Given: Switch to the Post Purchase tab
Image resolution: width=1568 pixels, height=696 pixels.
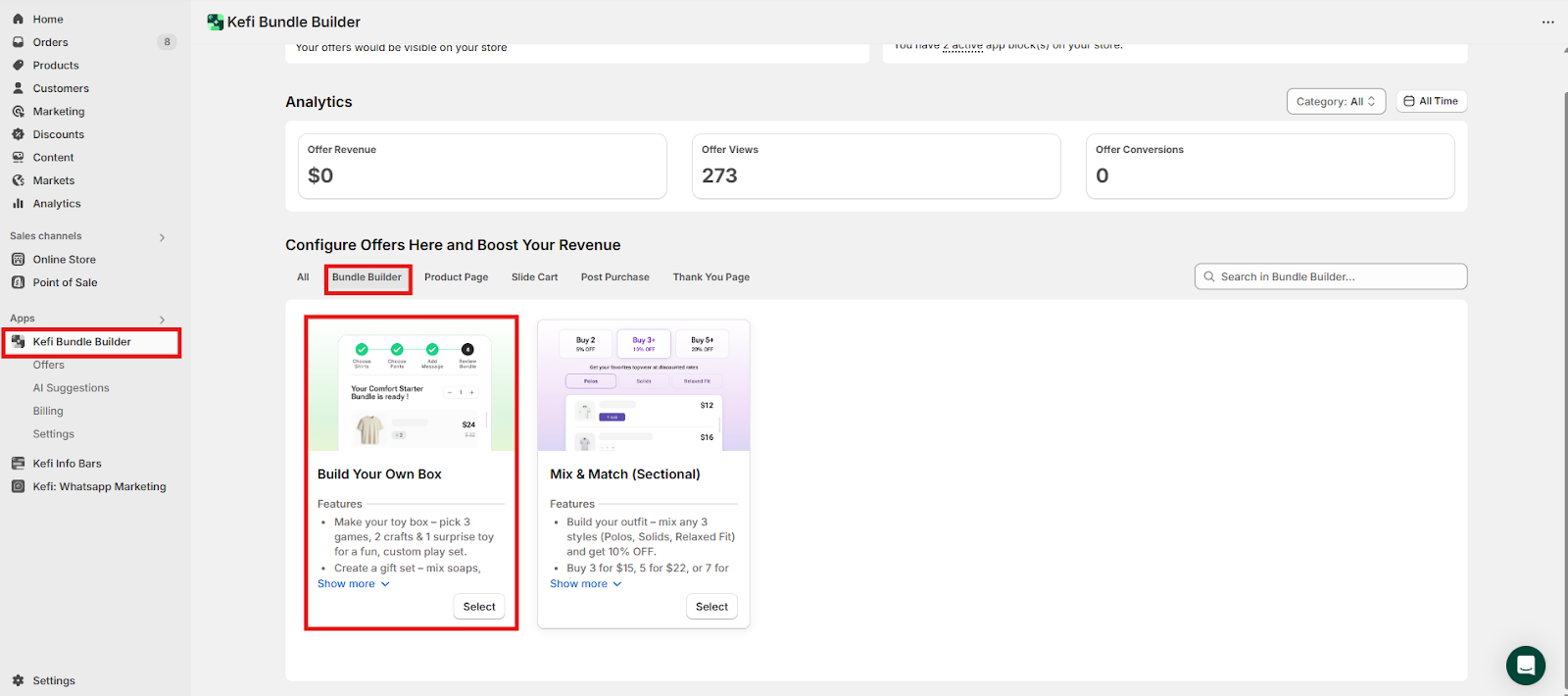Looking at the screenshot, I should [614, 277].
